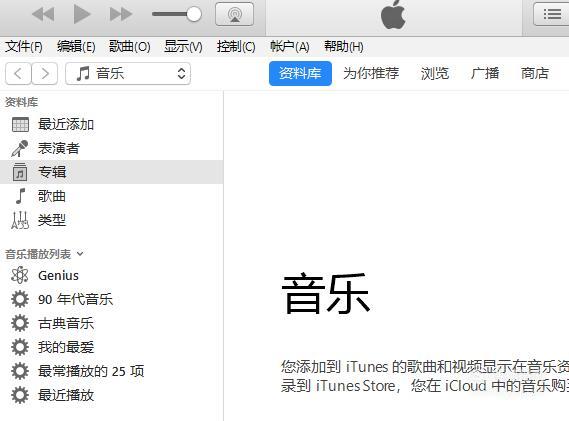
Task: Click the music note in the 音乐 dropdown
Action: point(83,74)
